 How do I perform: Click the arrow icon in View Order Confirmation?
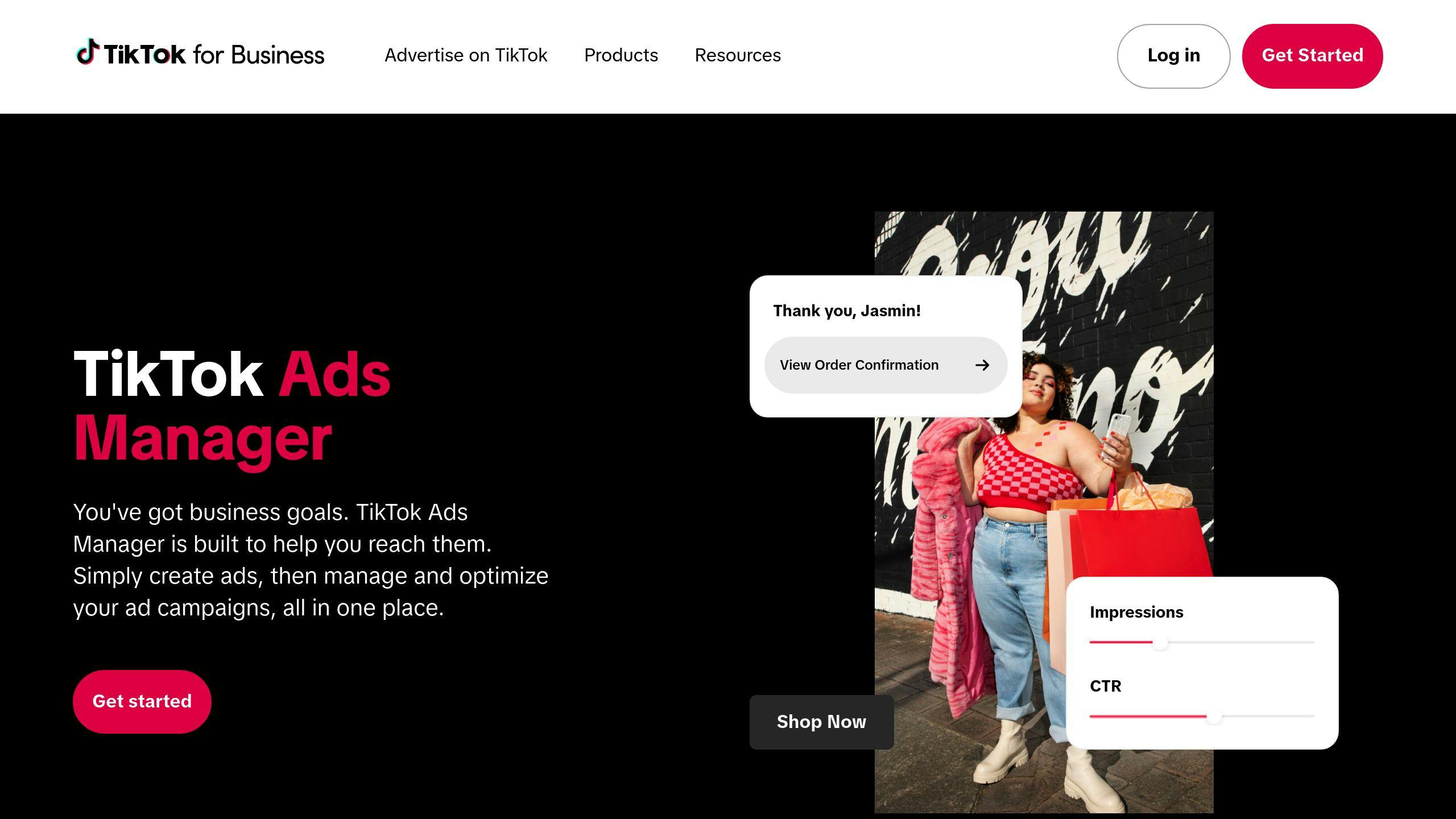click(x=983, y=365)
